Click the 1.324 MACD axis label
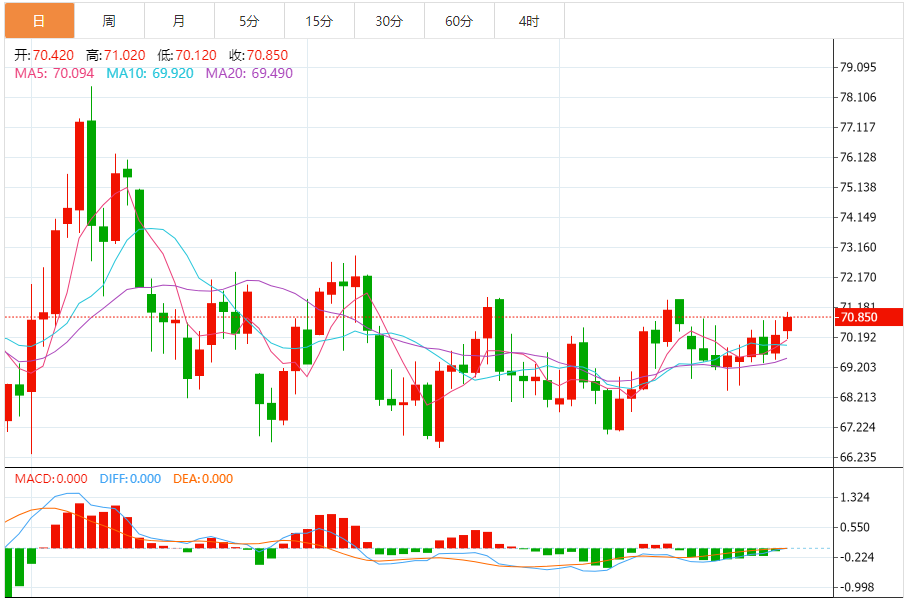 click(855, 497)
